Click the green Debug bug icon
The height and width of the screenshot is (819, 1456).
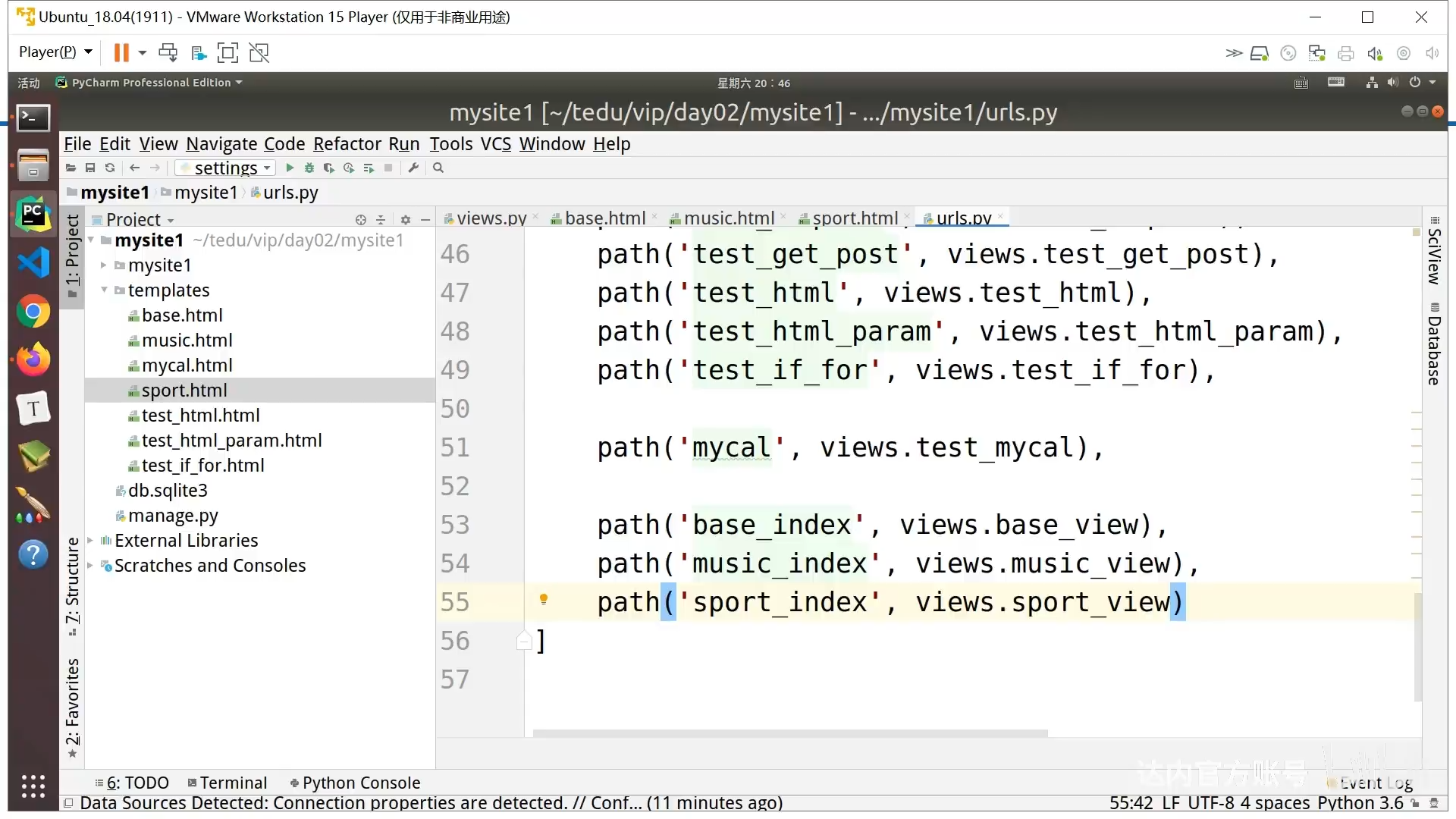click(309, 168)
